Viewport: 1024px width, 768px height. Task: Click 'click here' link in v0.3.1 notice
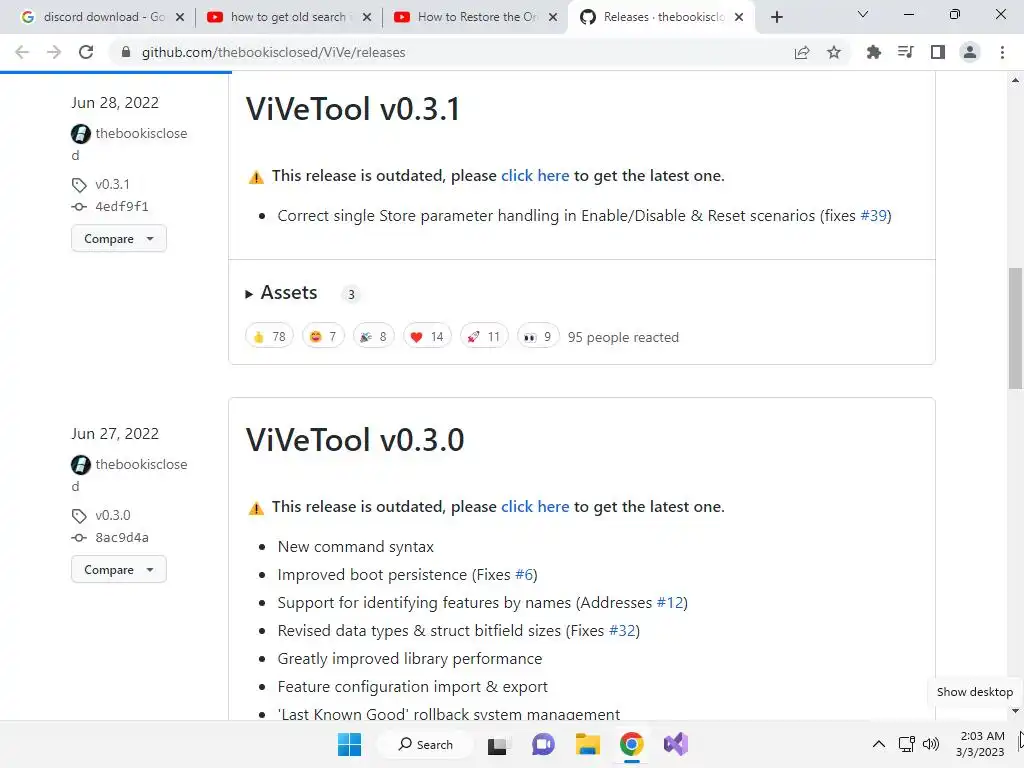(535, 176)
